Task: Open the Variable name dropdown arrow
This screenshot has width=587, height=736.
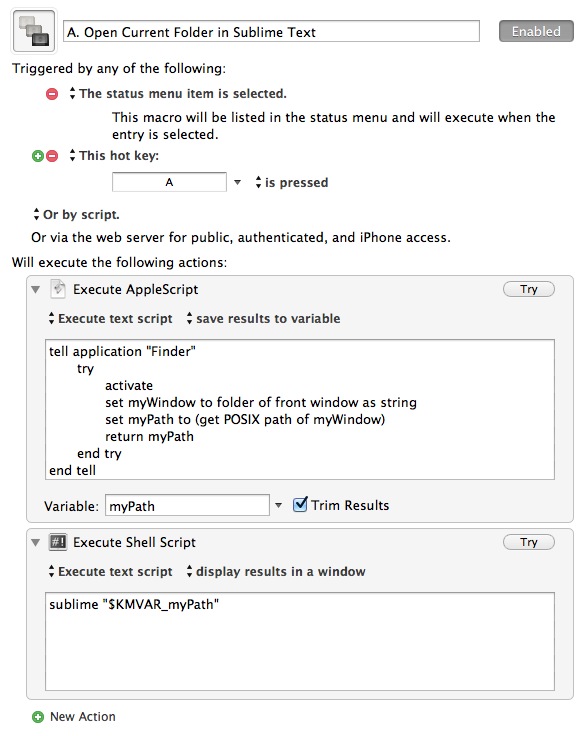Action: click(278, 506)
